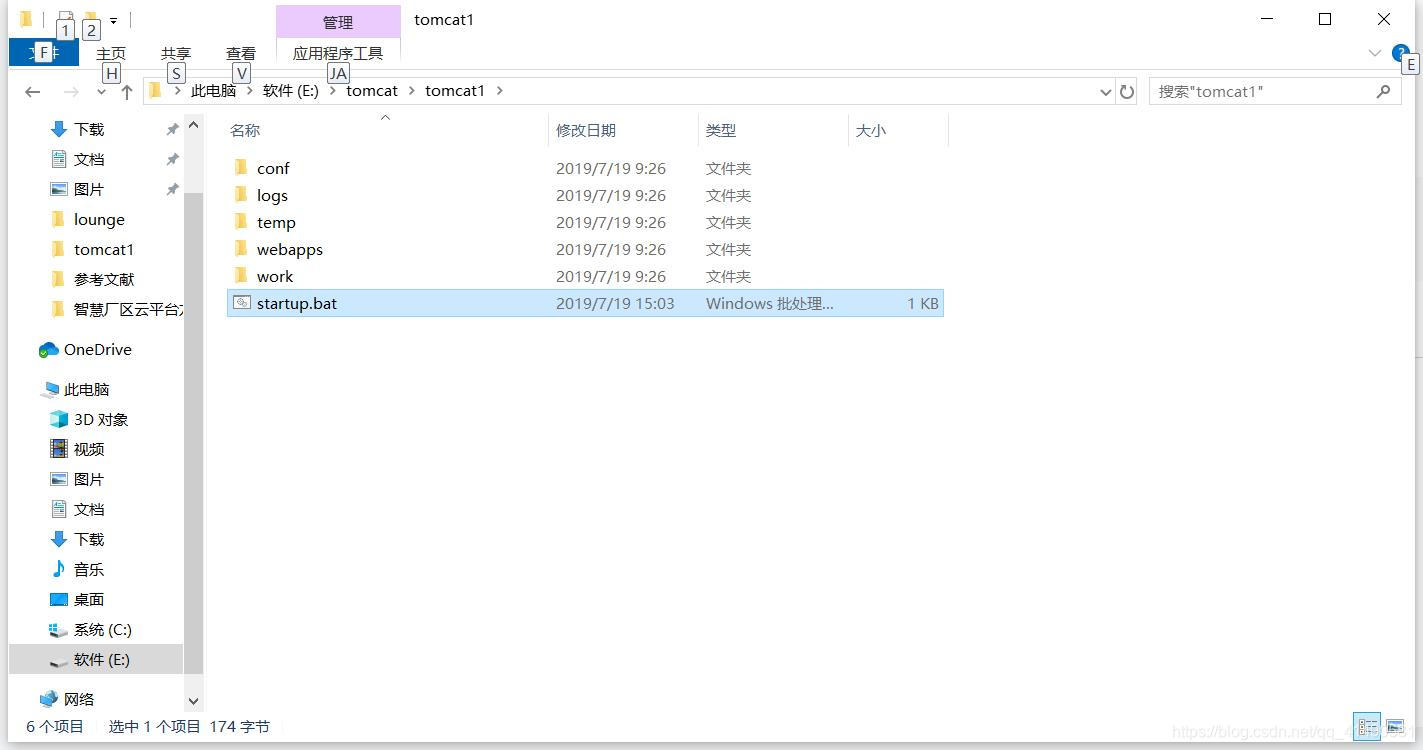Switch to large icons view in the status bar
The height and width of the screenshot is (750, 1423).
tap(1395, 726)
